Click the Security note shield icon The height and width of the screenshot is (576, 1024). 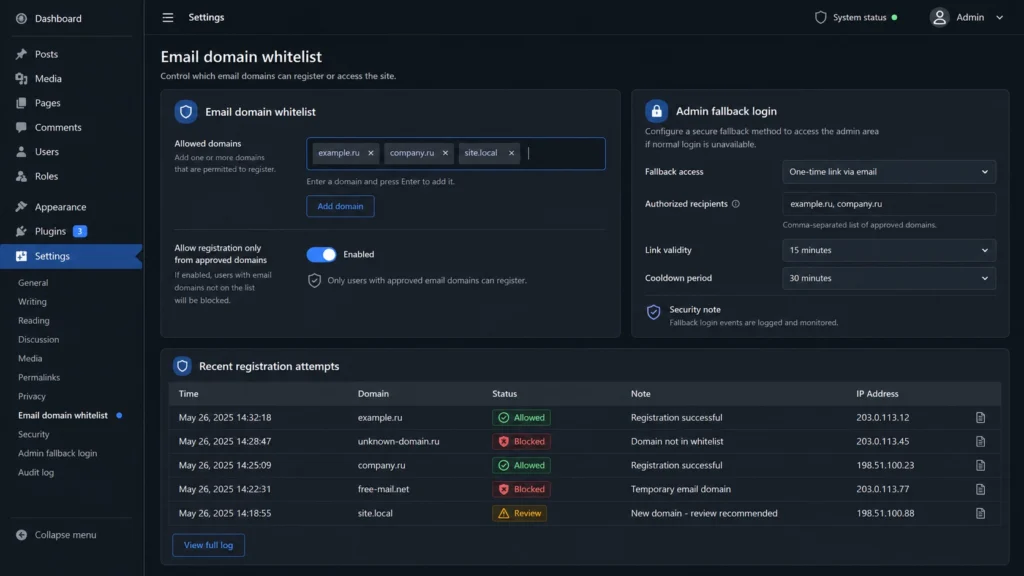pyautogui.click(x=653, y=312)
